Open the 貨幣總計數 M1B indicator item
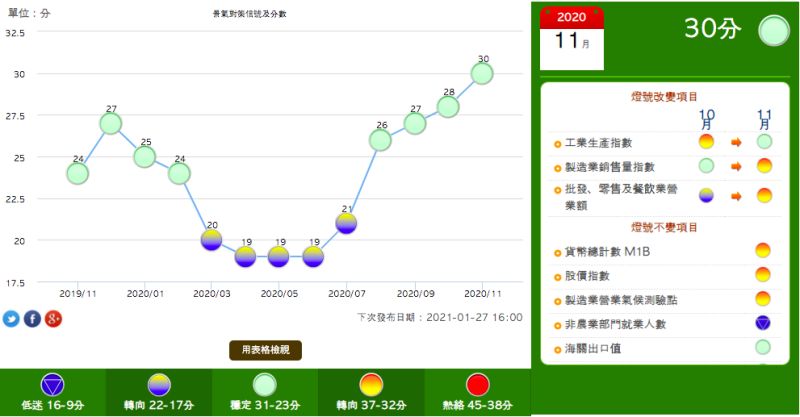Viewport: 800px width, 417px height. pos(607,252)
